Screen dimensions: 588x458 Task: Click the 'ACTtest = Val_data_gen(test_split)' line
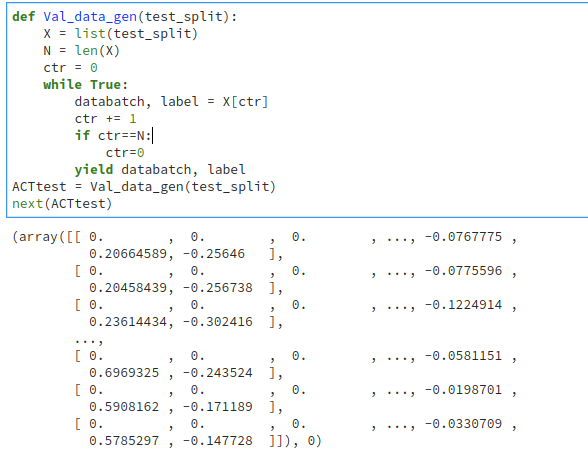pos(144,187)
